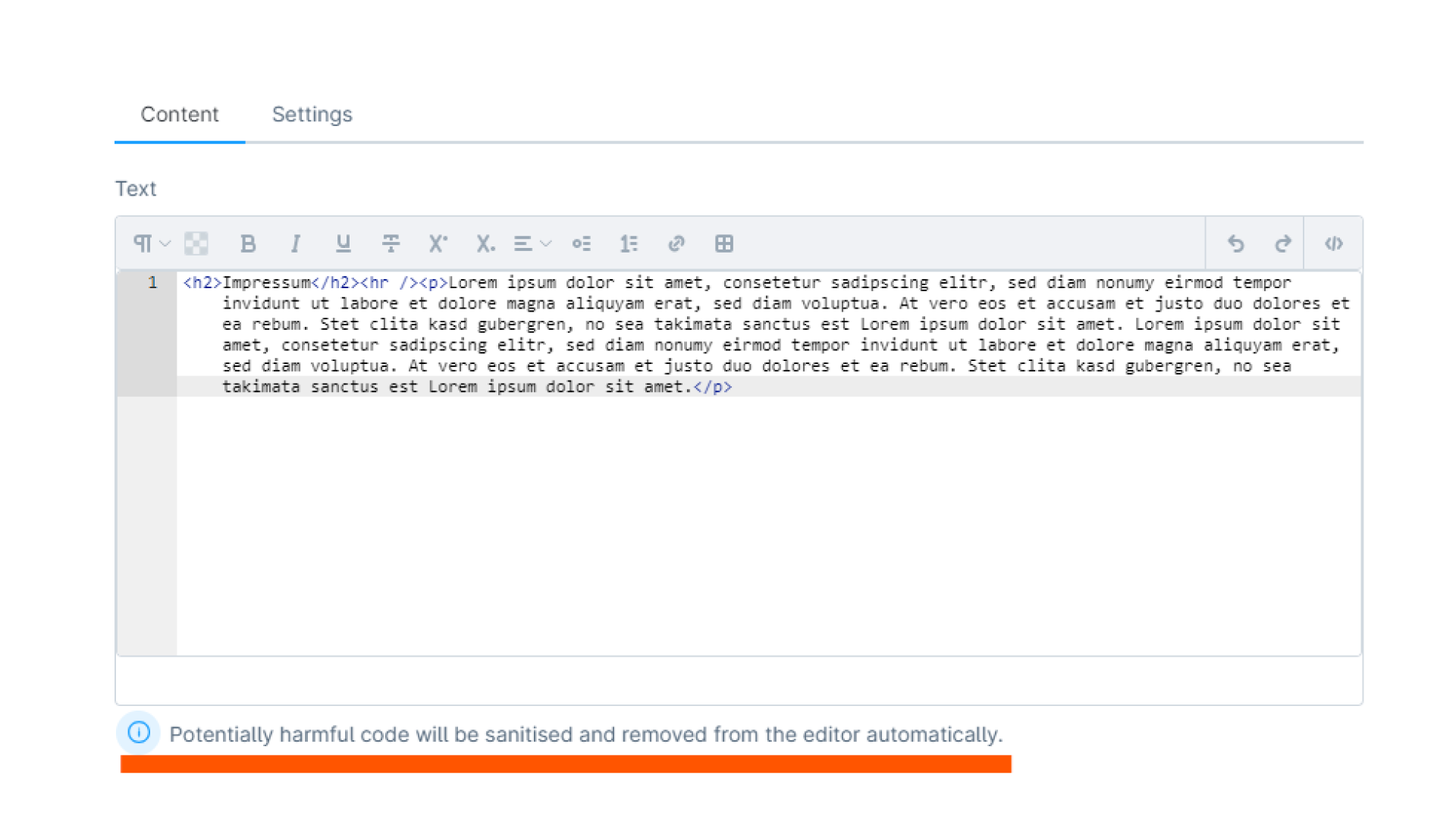1456x819 pixels.
Task: Click line number 1 in the gutter
Action: pyautogui.click(x=152, y=283)
